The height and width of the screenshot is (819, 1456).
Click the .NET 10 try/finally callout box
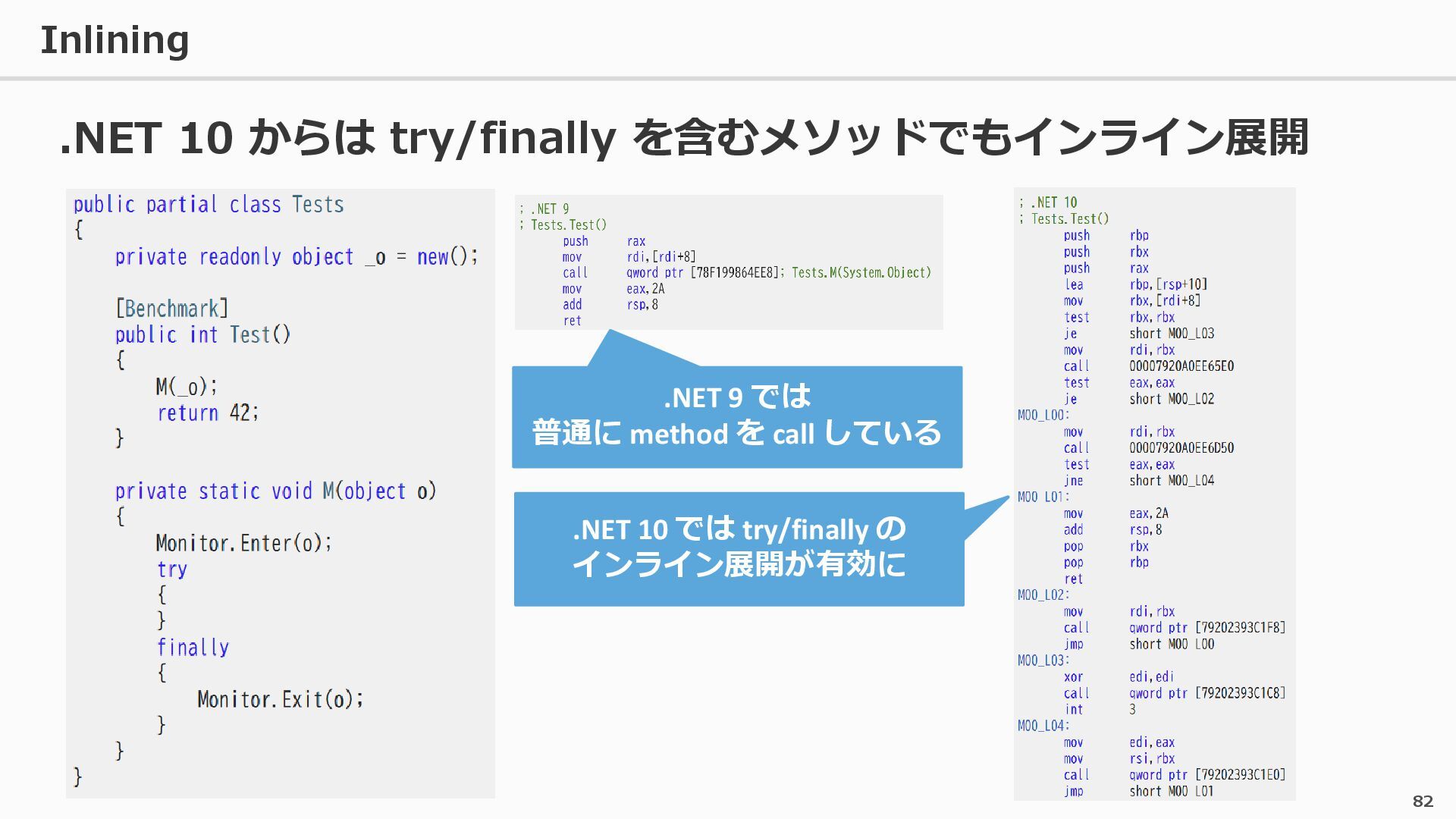click(739, 548)
